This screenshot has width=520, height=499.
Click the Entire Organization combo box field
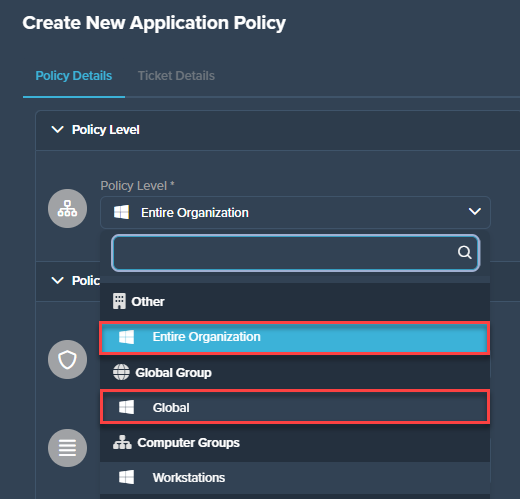coord(295,212)
